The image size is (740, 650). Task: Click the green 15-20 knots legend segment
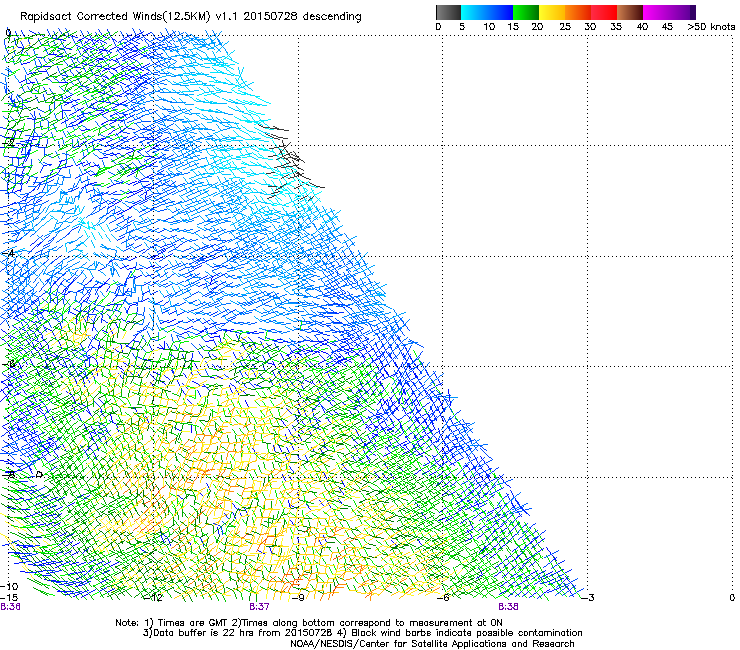pos(526,12)
